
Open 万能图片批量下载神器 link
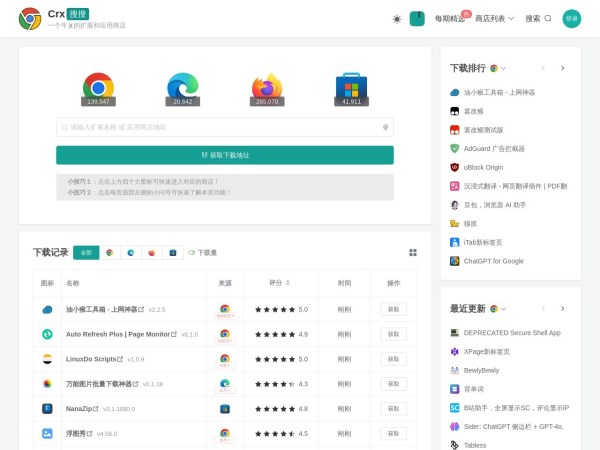pos(102,384)
